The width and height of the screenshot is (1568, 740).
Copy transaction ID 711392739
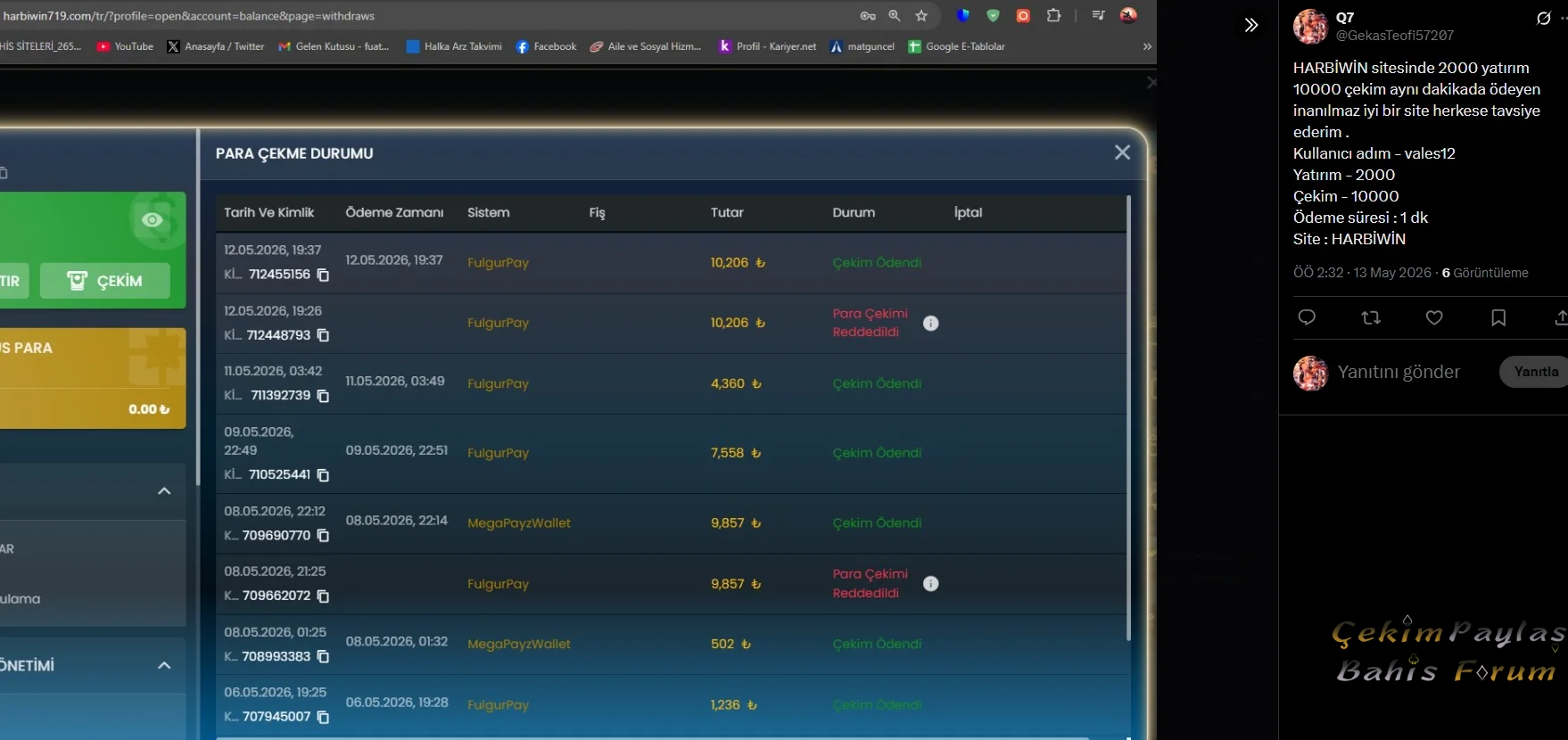(x=323, y=396)
